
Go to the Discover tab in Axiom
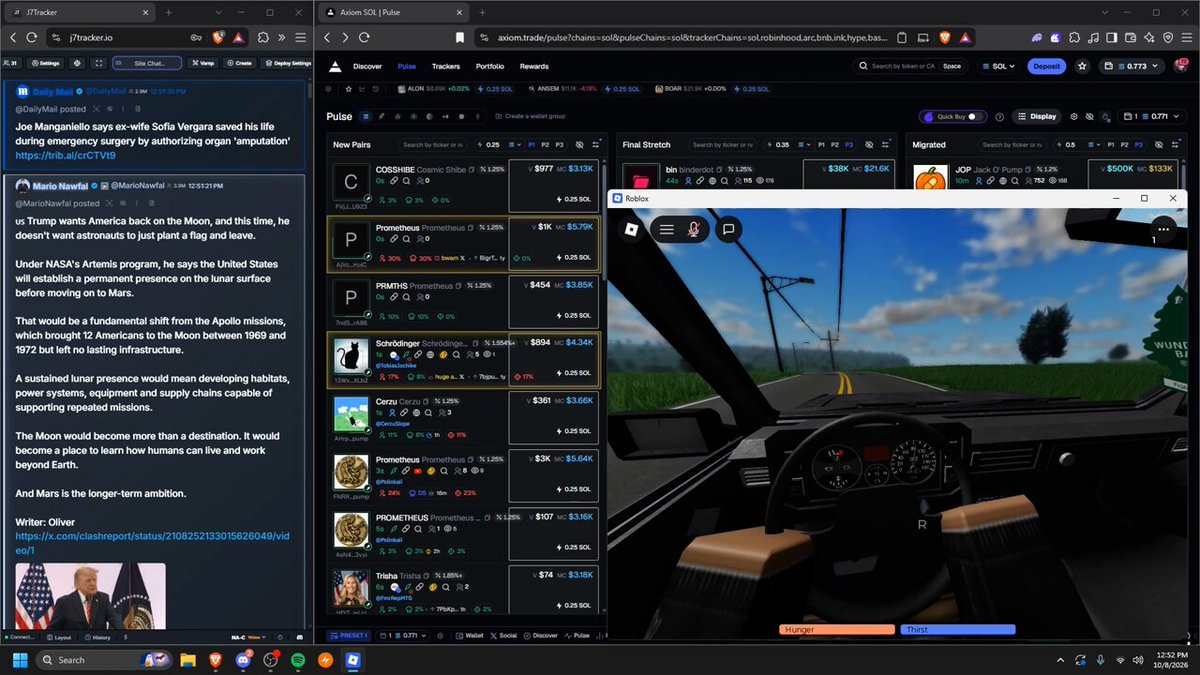[367, 66]
